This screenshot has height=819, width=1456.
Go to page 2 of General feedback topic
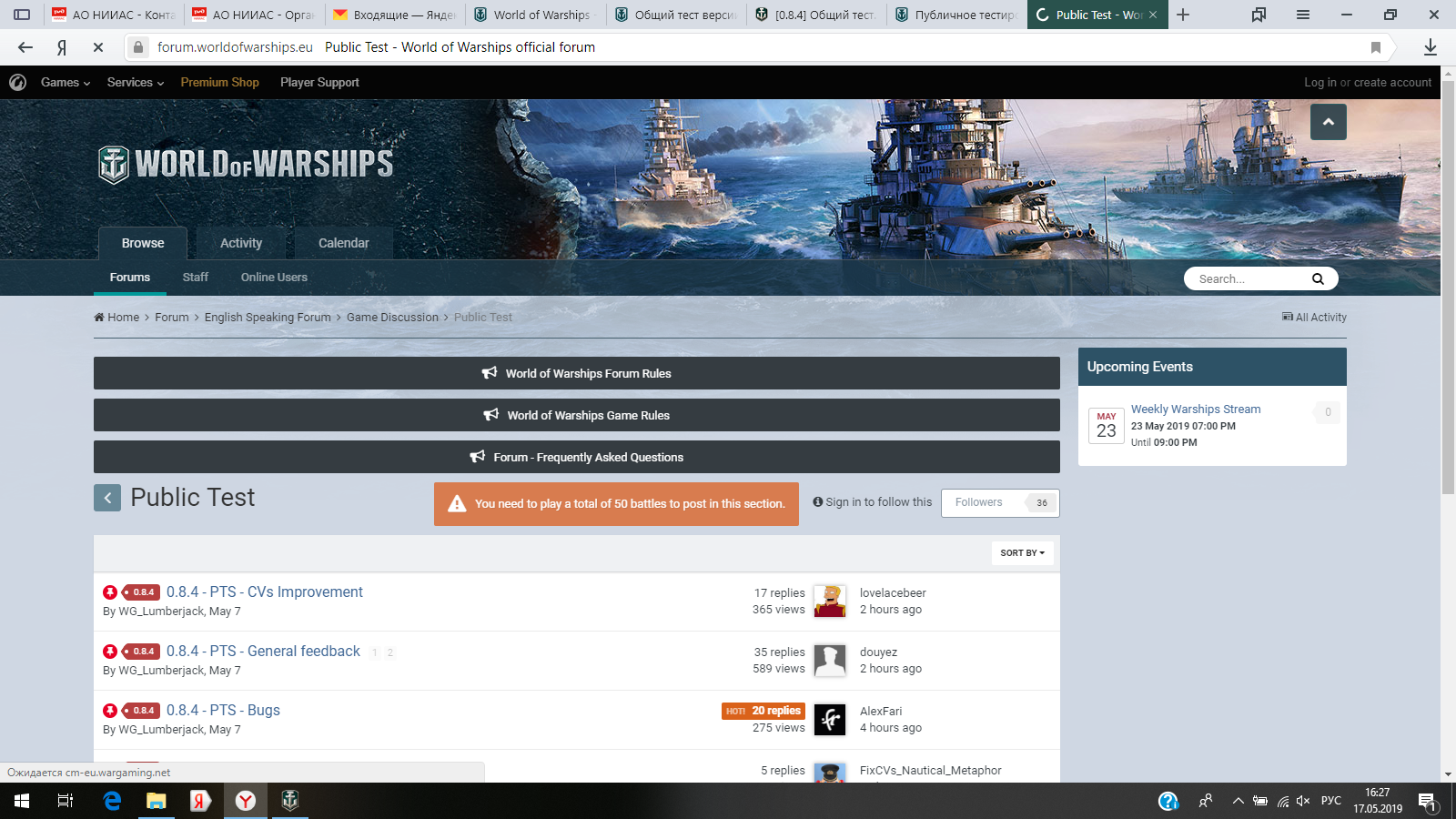point(390,652)
